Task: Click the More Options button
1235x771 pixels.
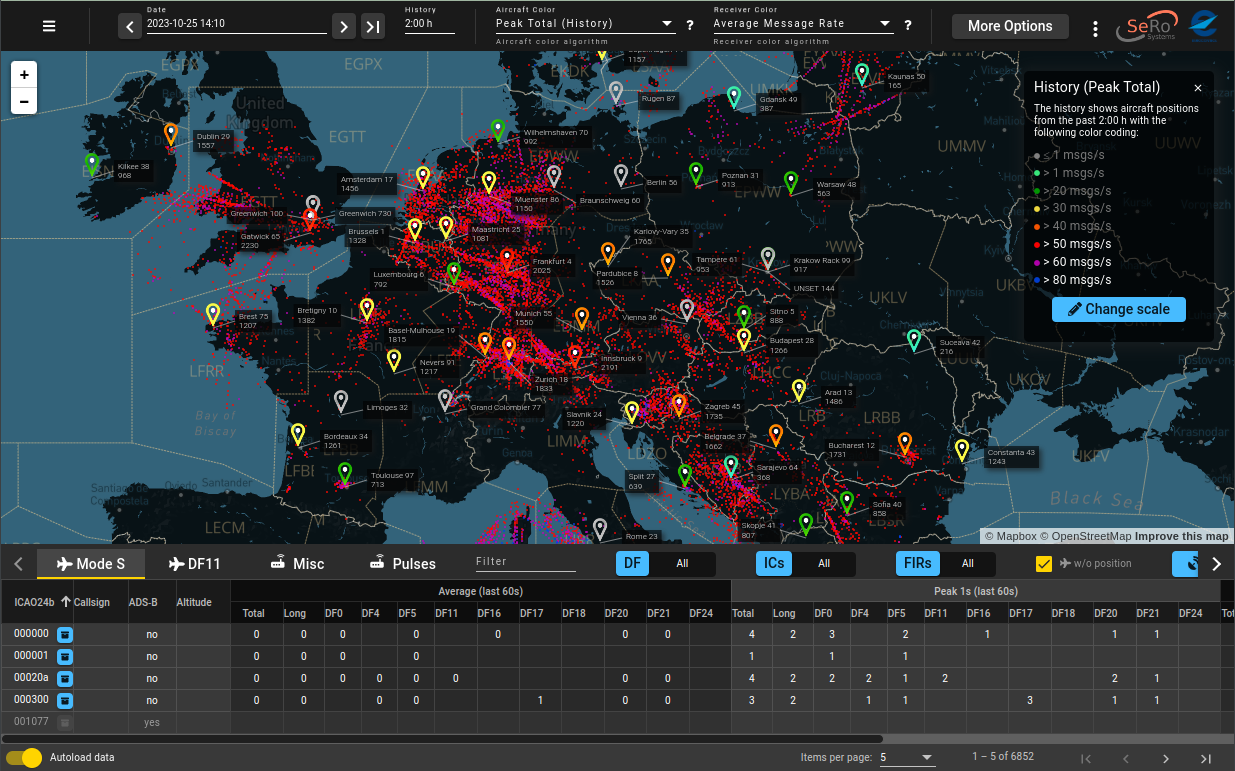Action: click(x=1010, y=26)
